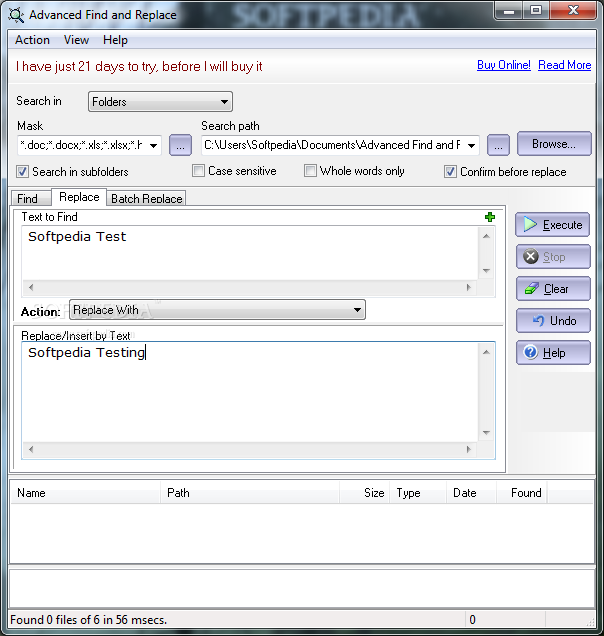Click the replace text box scroll down arrow

tap(486, 433)
